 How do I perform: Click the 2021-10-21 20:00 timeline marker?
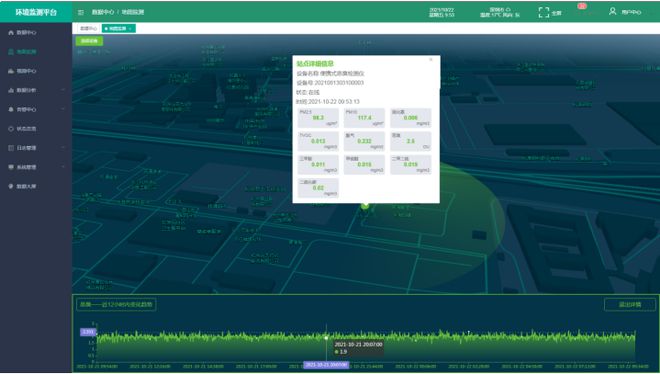(x=326, y=365)
